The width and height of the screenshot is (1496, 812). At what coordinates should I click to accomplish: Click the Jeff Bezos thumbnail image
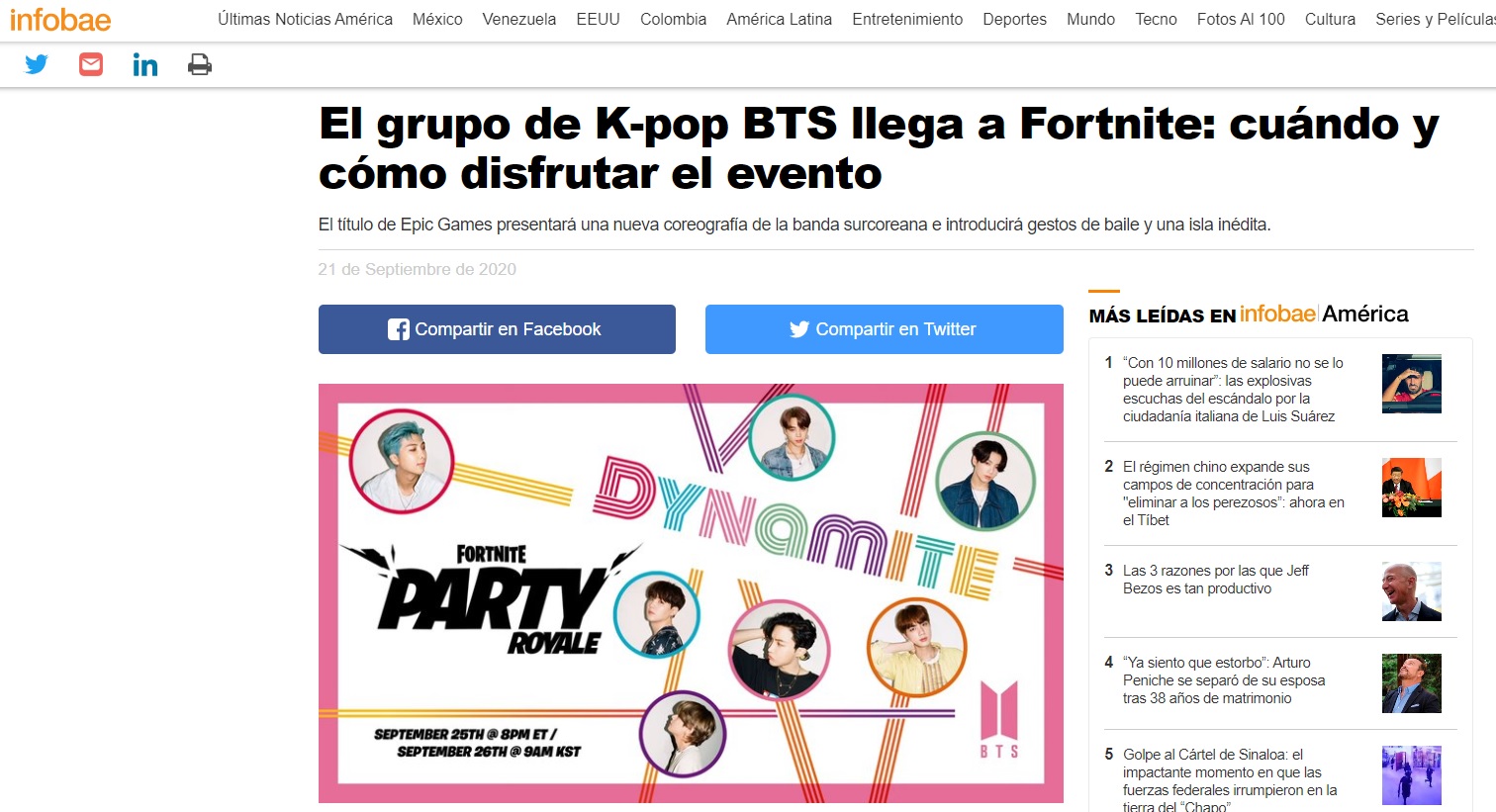pos(1412,591)
